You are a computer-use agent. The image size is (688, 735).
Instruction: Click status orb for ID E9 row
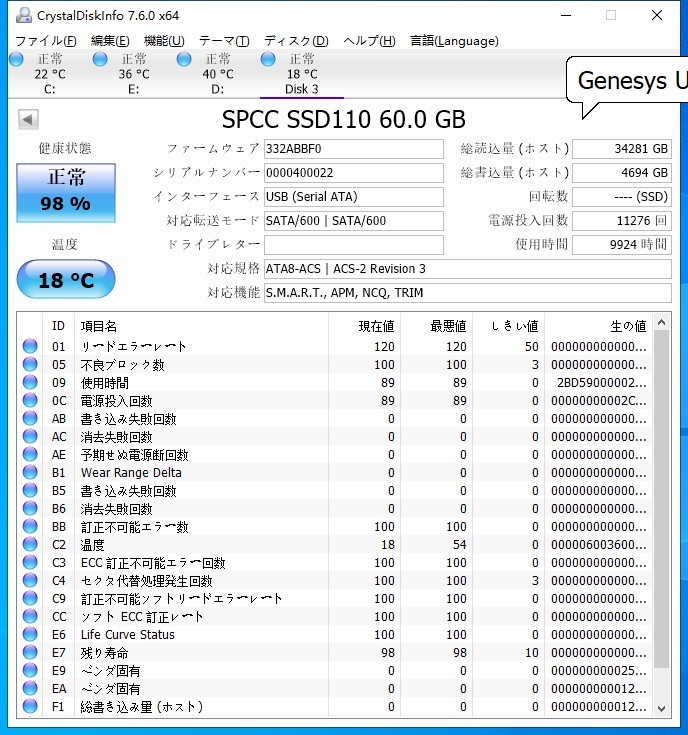pyautogui.click(x=30, y=670)
